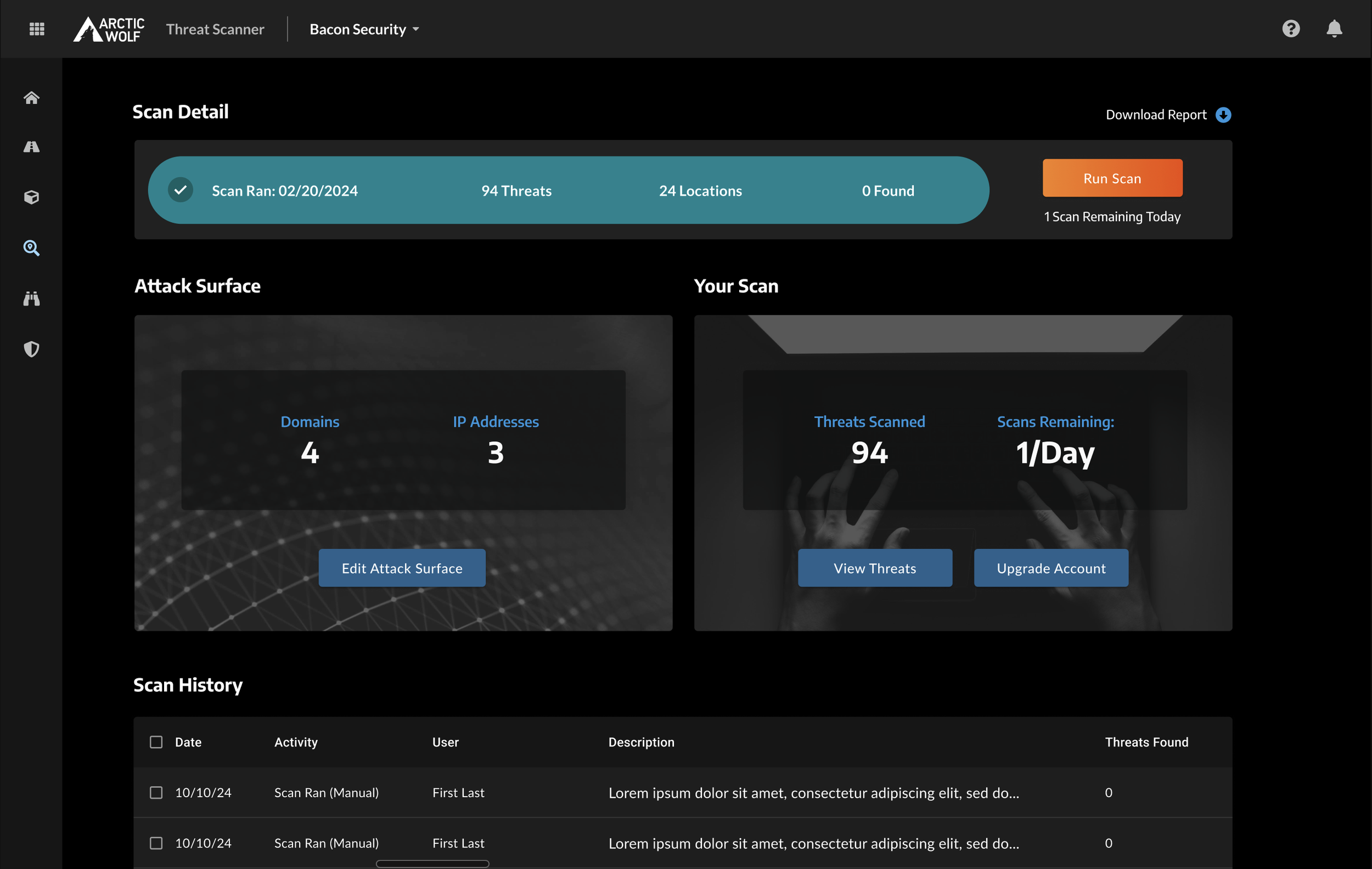Click the Arctic Wolf logo
Viewport: 1372px width, 869px height.
pos(109,29)
